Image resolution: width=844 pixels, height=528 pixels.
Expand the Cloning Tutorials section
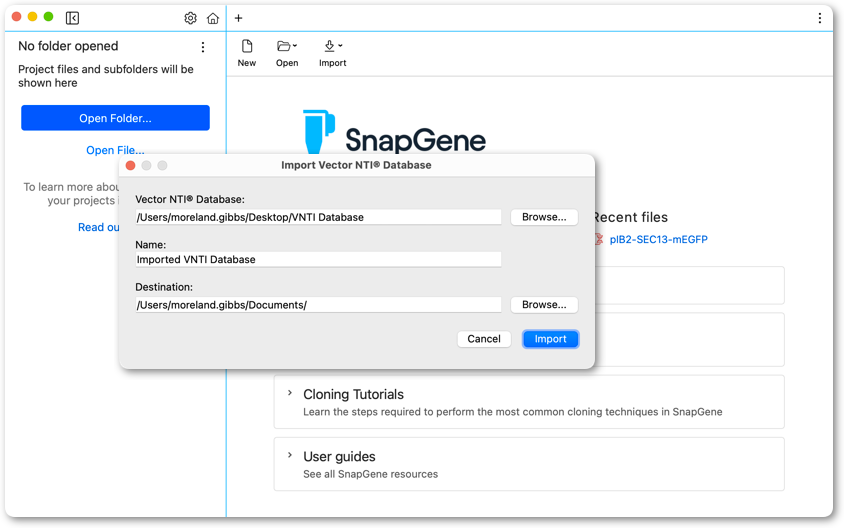290,393
